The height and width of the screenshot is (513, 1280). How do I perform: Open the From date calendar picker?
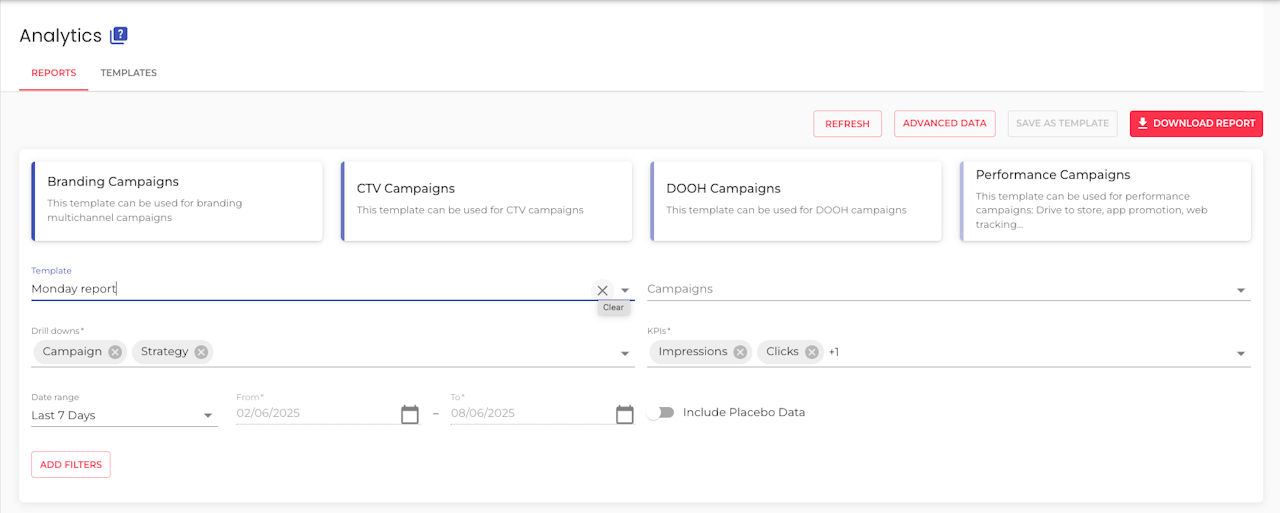410,414
